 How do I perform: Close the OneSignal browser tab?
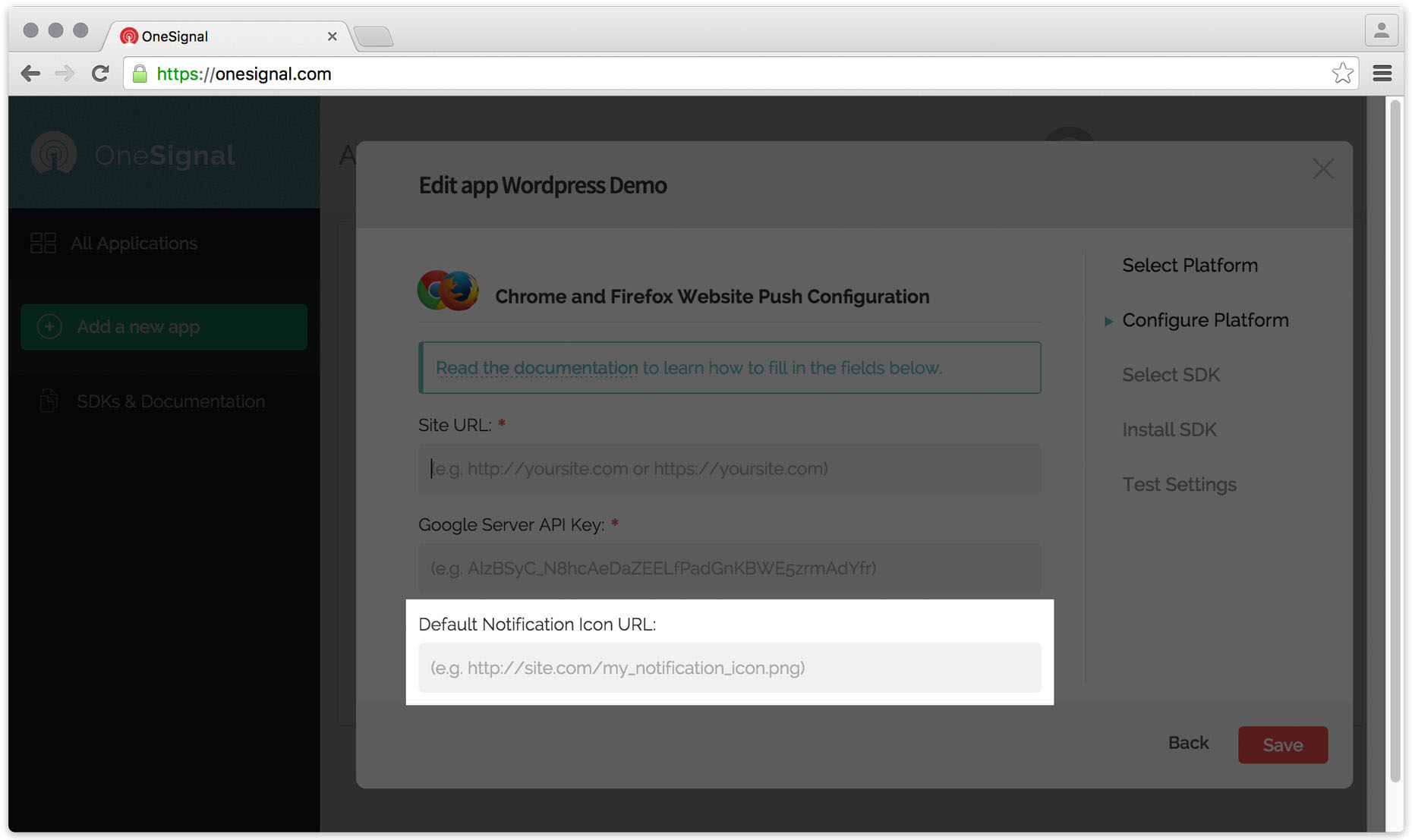click(332, 36)
